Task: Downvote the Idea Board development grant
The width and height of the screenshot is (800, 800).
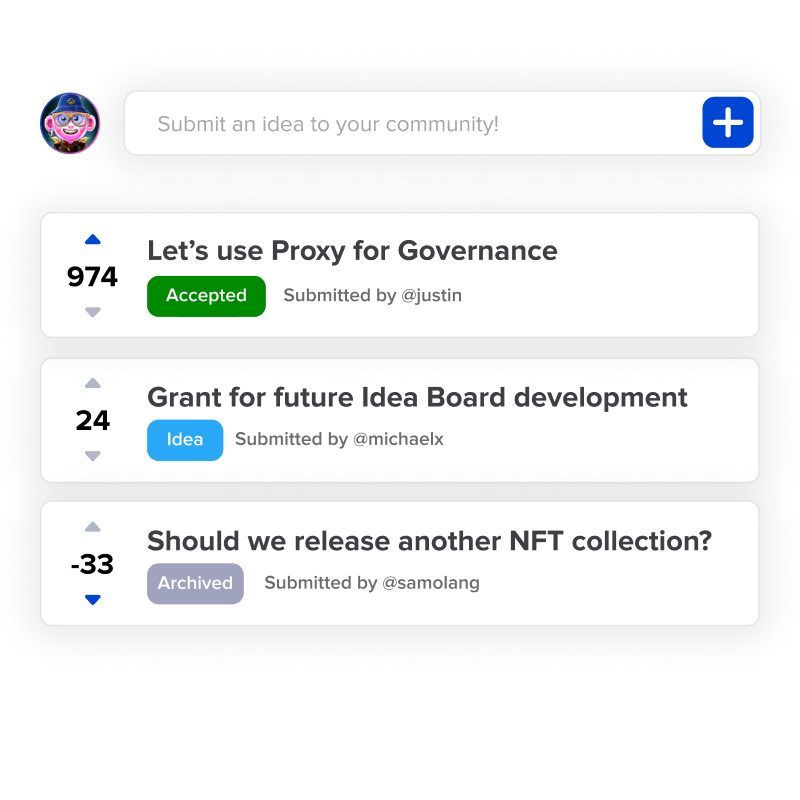Action: click(93, 456)
